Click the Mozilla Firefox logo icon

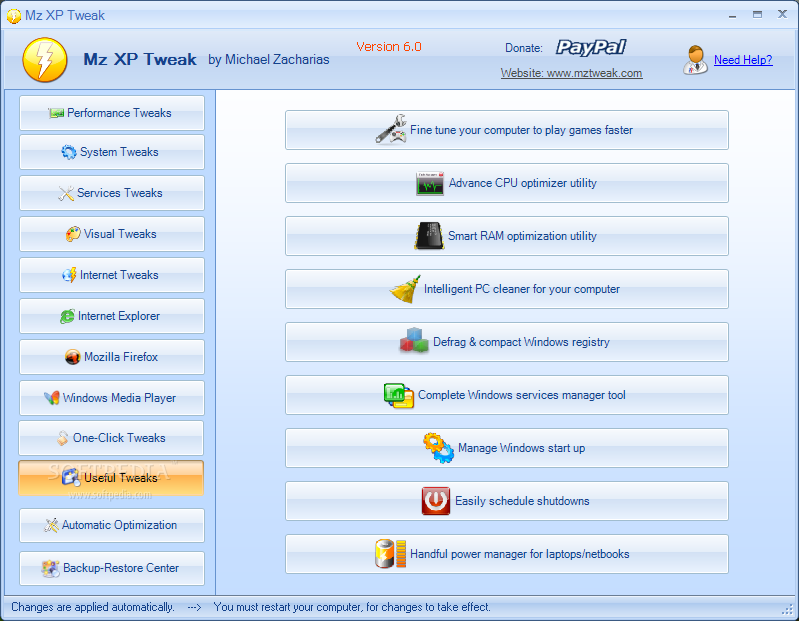(73, 357)
